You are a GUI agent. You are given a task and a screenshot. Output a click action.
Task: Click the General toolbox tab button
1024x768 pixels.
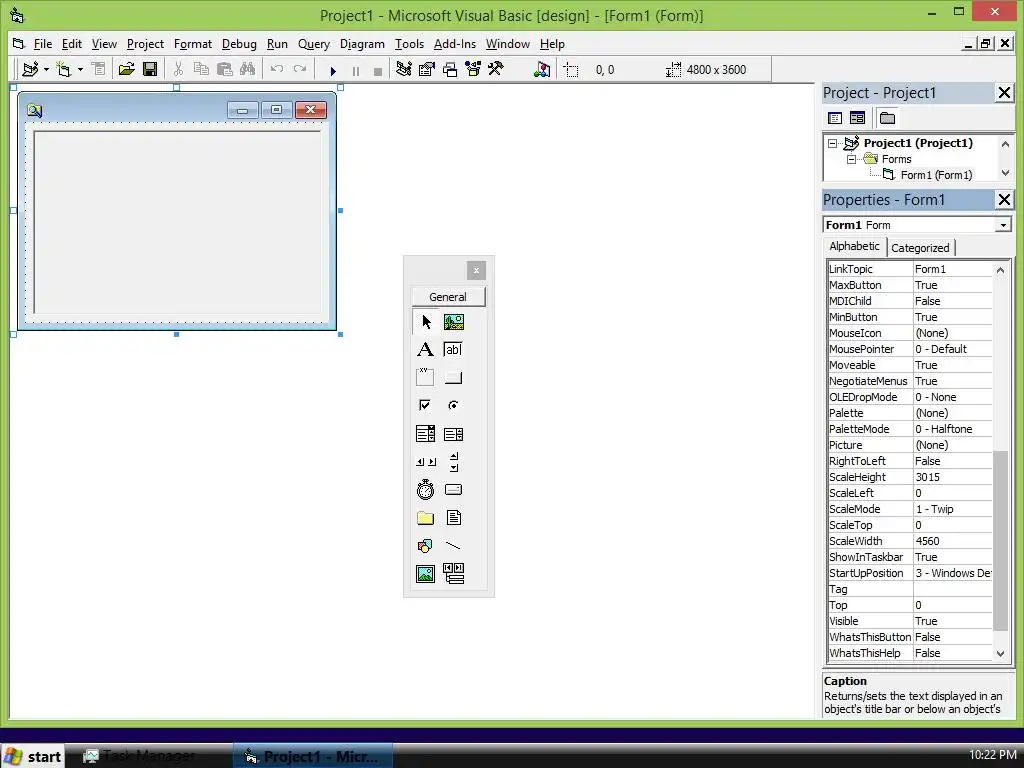pyautogui.click(x=448, y=296)
